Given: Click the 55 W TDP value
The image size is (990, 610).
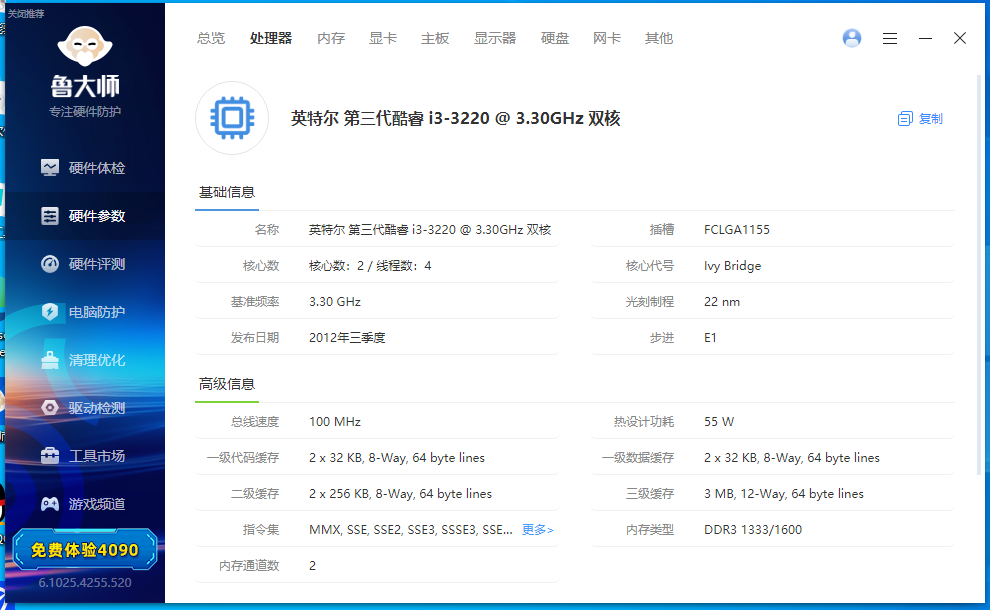Looking at the screenshot, I should coord(719,422).
